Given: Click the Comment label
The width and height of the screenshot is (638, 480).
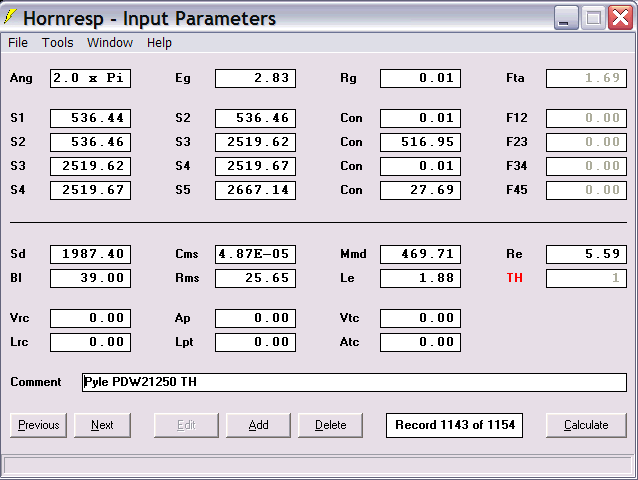Looking at the screenshot, I should click(36, 382).
